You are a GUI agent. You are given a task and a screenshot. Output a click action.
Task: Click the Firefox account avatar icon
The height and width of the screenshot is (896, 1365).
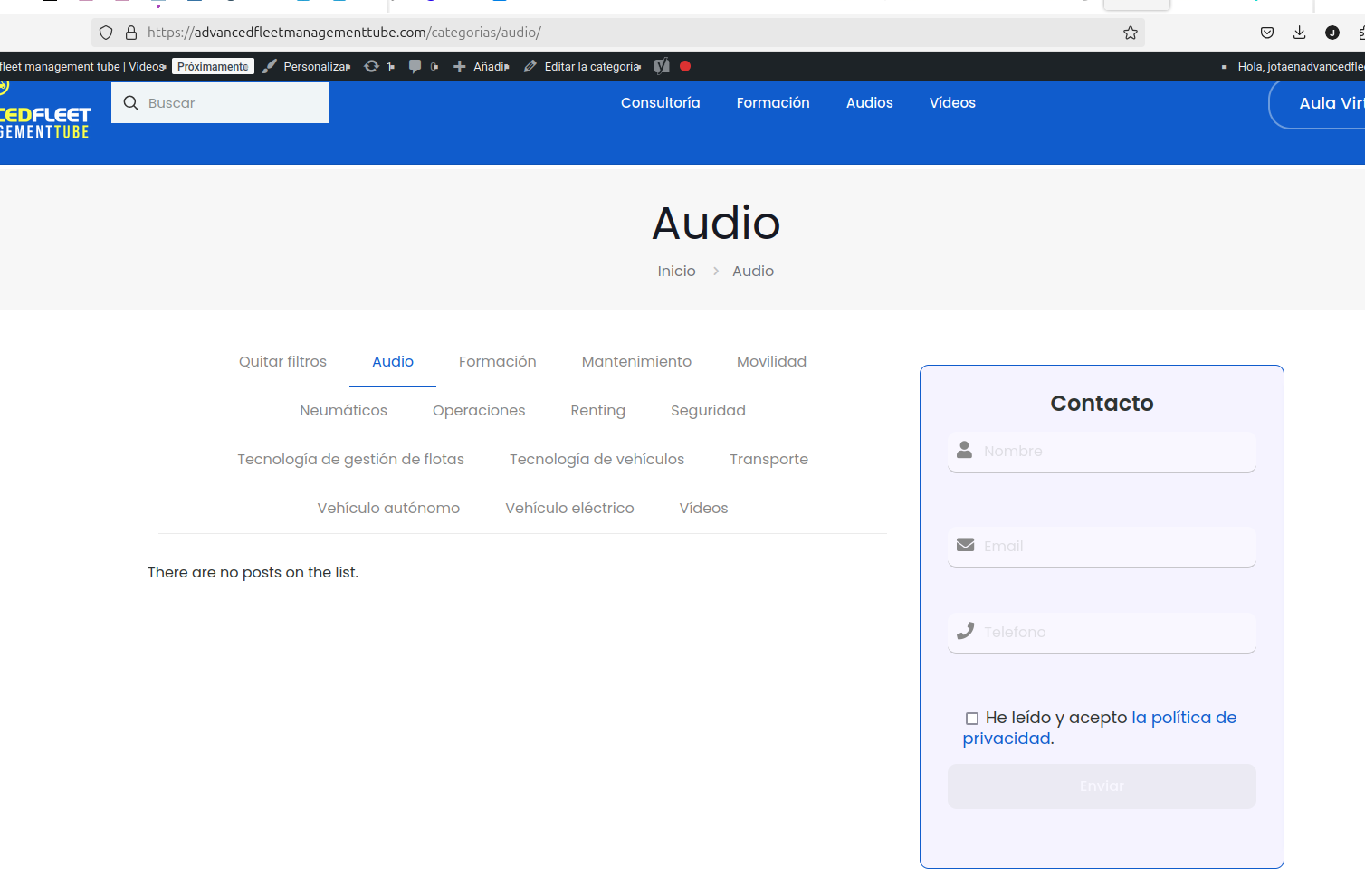1332,33
